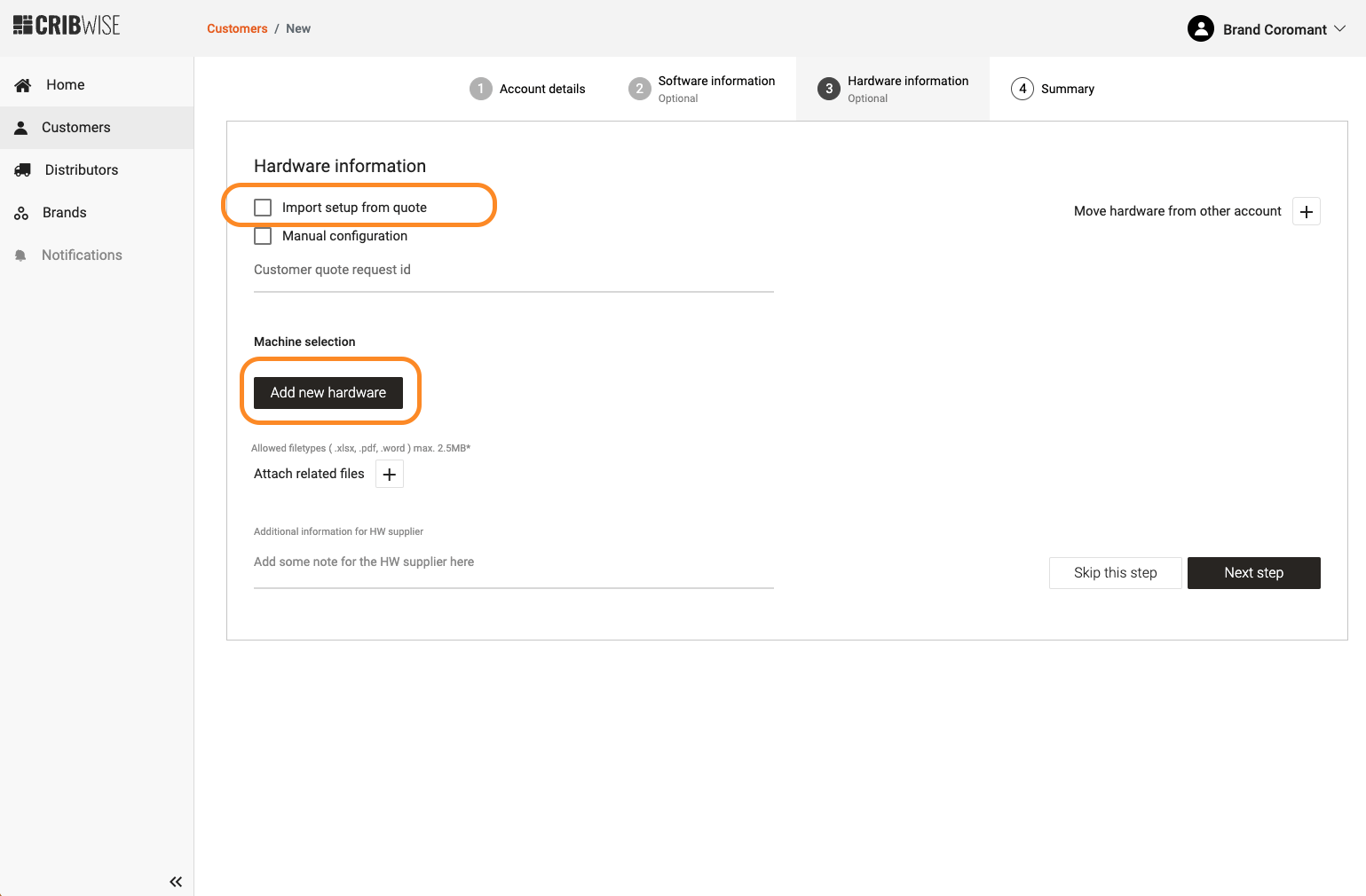Click plus icon next to Attach related files
The height and width of the screenshot is (896, 1366).
point(389,474)
